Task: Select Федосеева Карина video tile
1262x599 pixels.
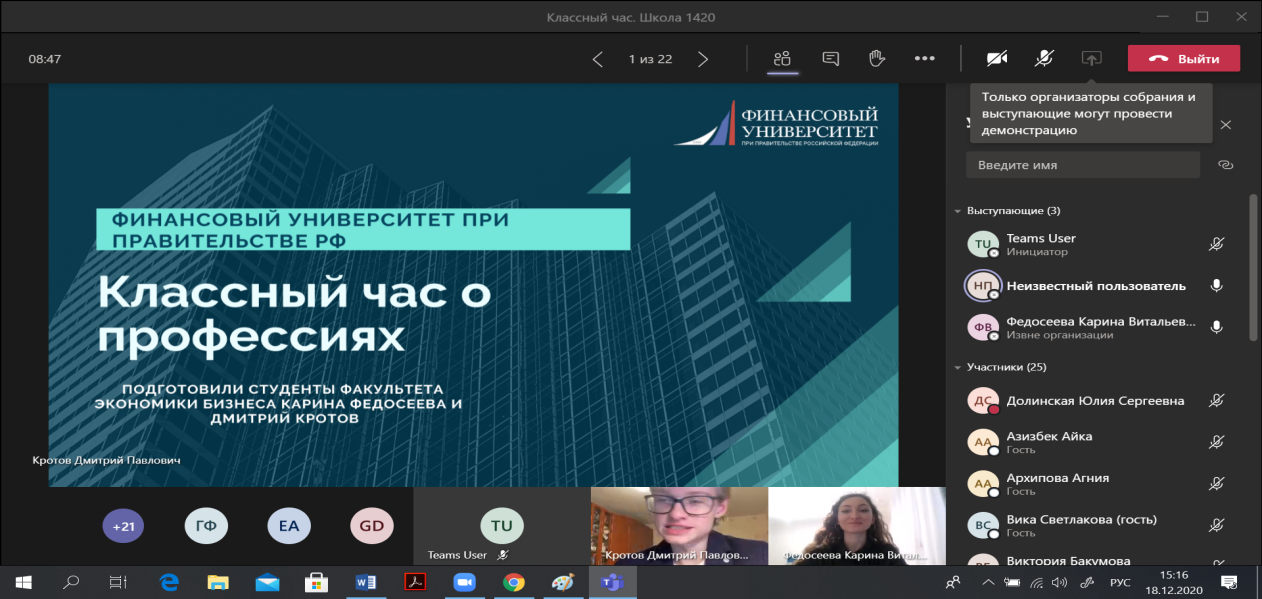Action: tap(856, 526)
